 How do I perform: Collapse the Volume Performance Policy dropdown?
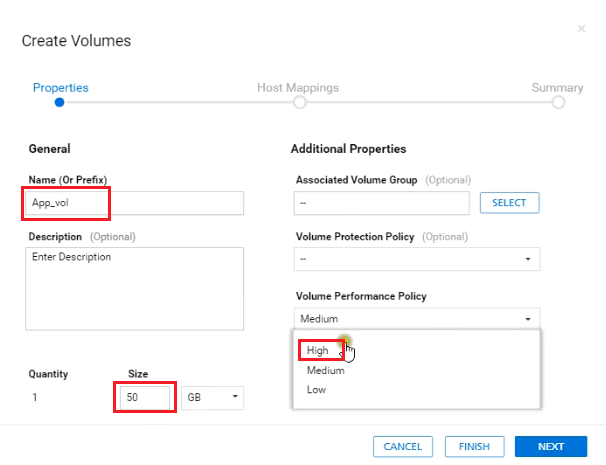417,319
